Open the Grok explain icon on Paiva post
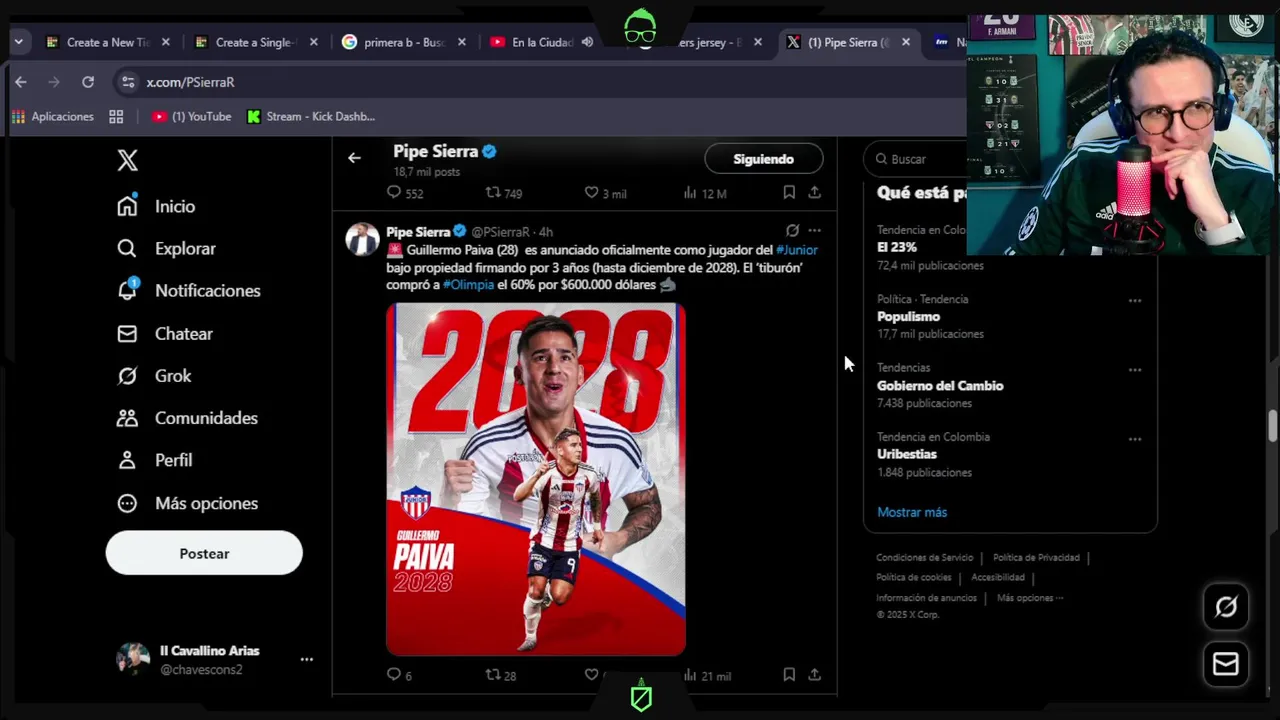The width and height of the screenshot is (1280, 720). (x=792, y=230)
